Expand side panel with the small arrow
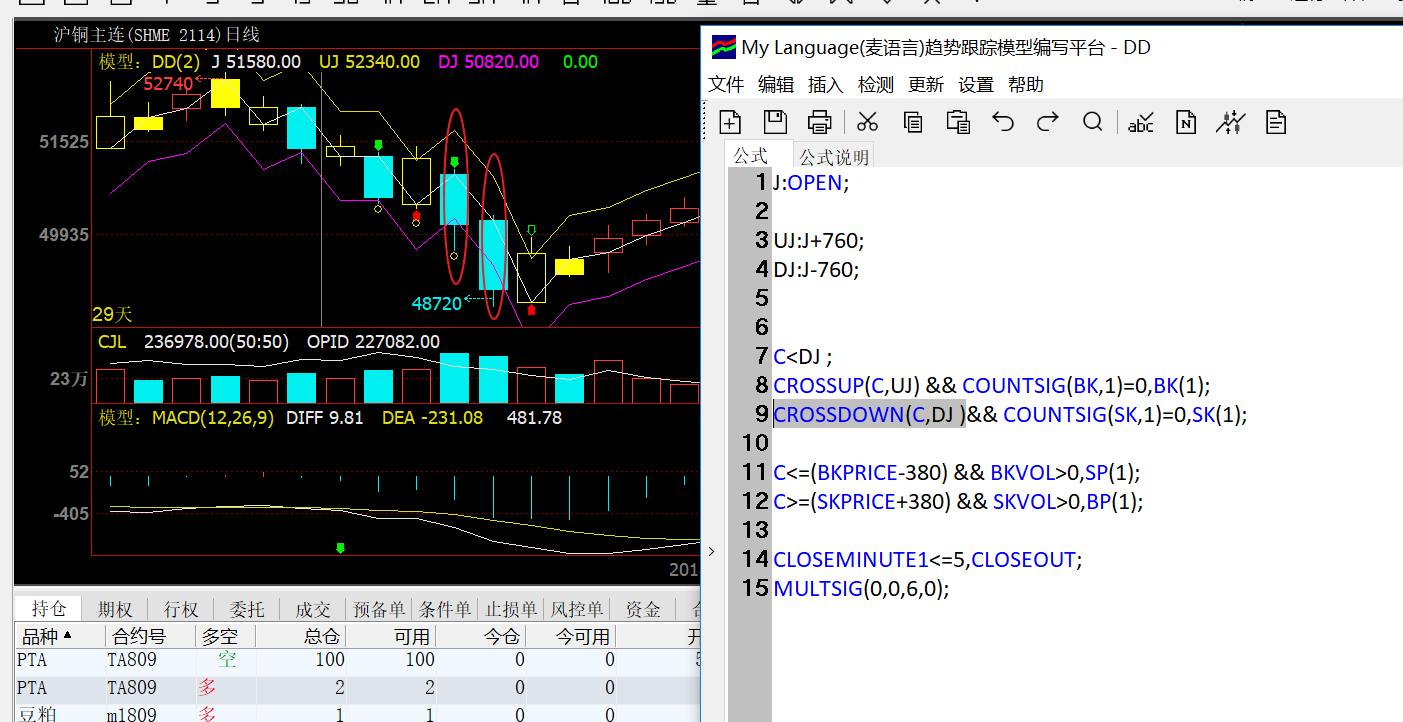The width and height of the screenshot is (1403, 722). coord(711,551)
